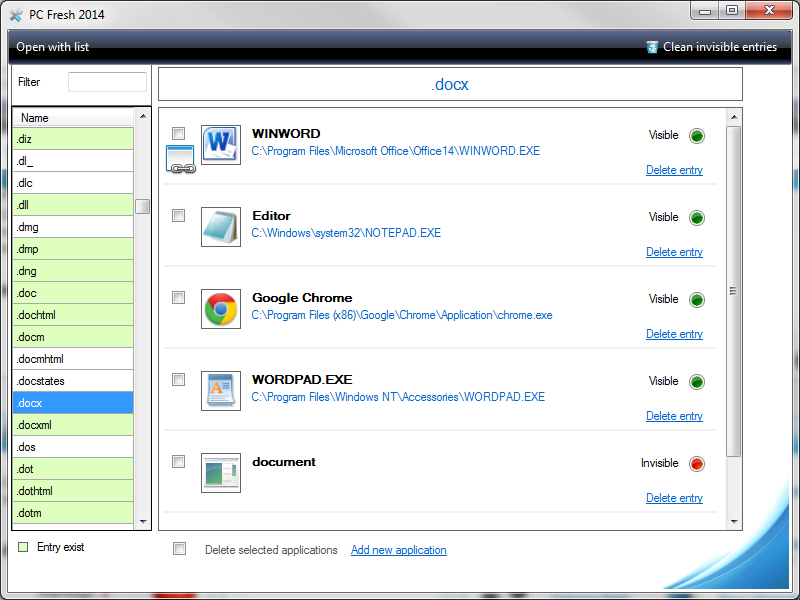This screenshot has height=600, width=800.
Task: Click the WORDPAD.EXE file path
Action: 398,397
